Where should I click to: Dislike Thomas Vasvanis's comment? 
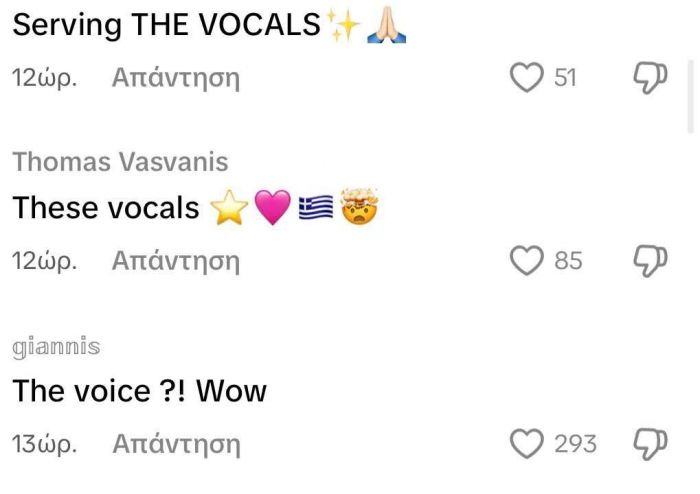tap(650, 261)
